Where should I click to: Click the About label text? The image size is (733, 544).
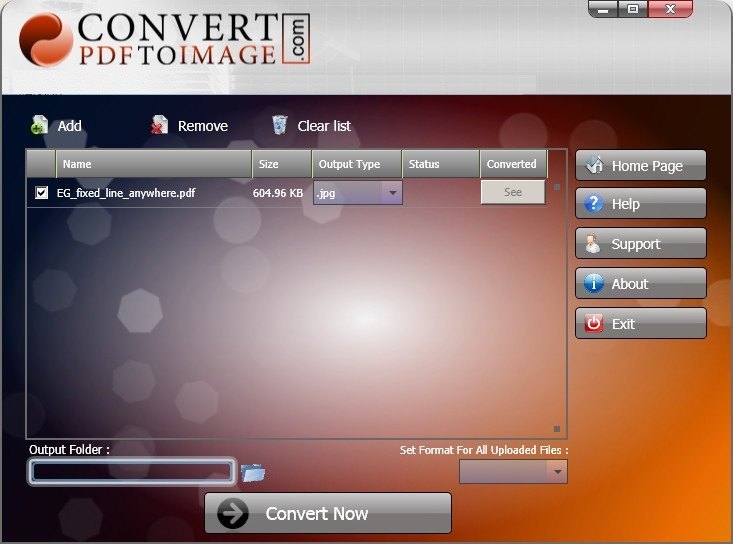(x=630, y=284)
